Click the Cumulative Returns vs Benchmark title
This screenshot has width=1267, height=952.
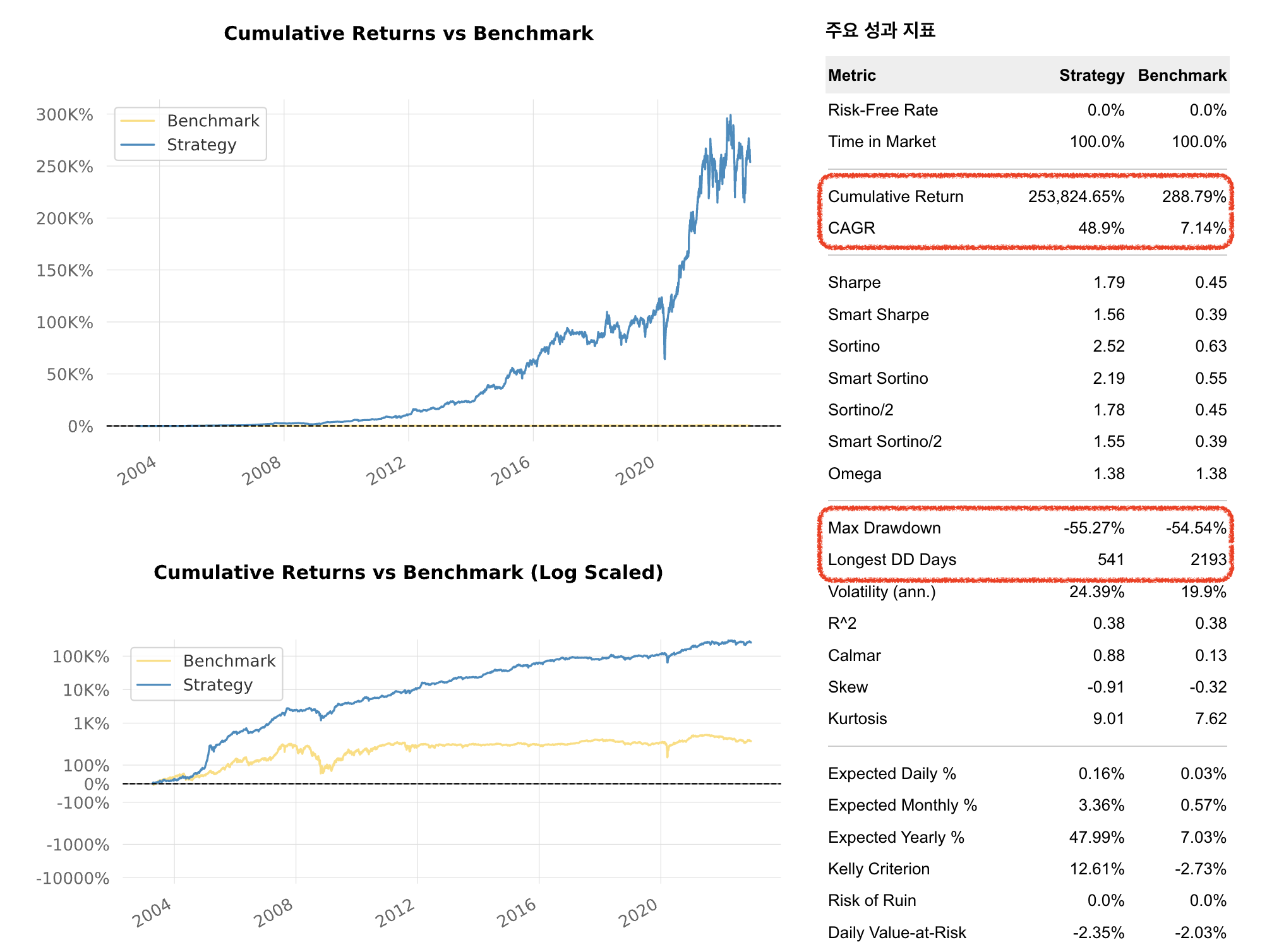tap(408, 33)
